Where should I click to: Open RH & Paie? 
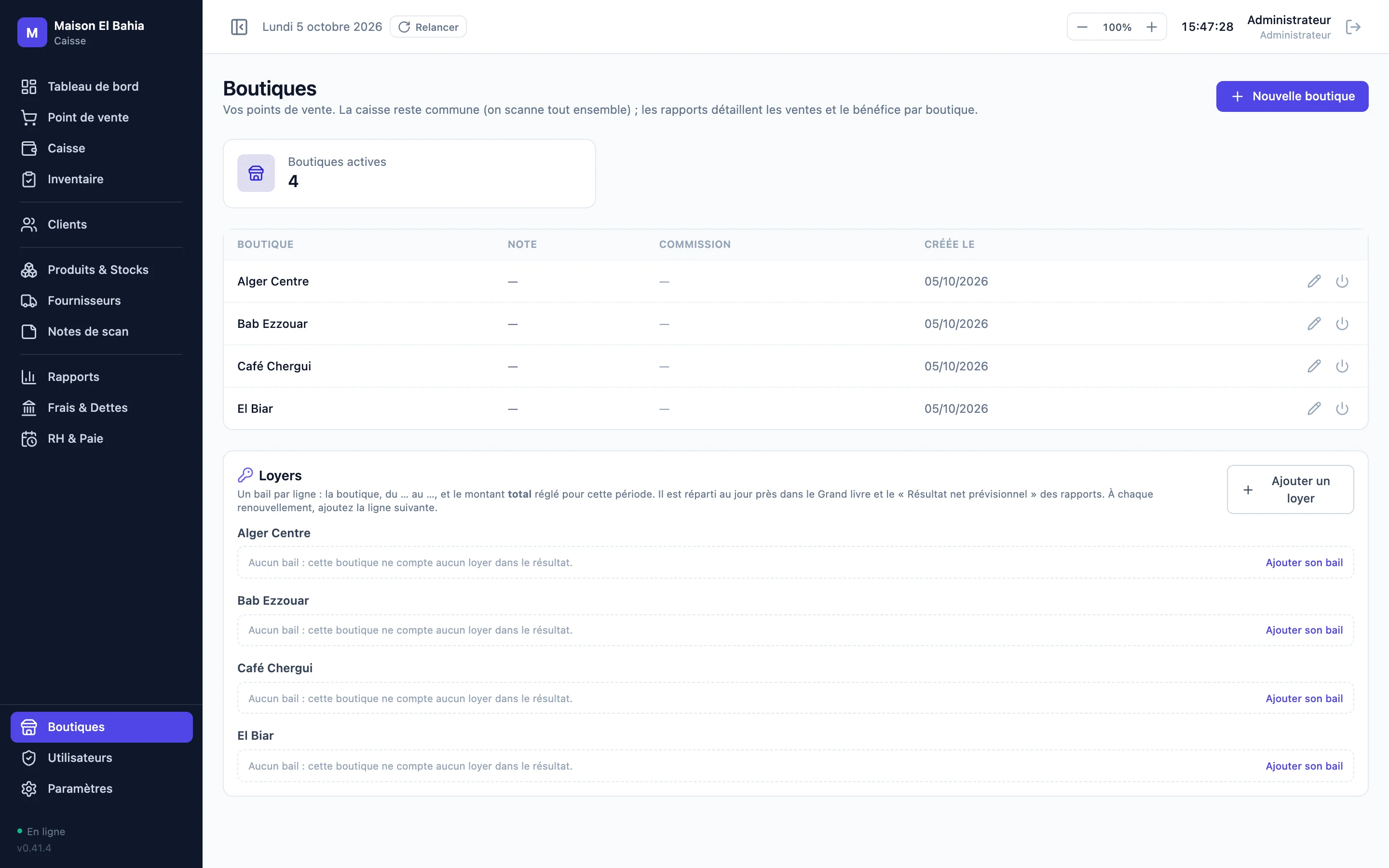(x=102, y=439)
